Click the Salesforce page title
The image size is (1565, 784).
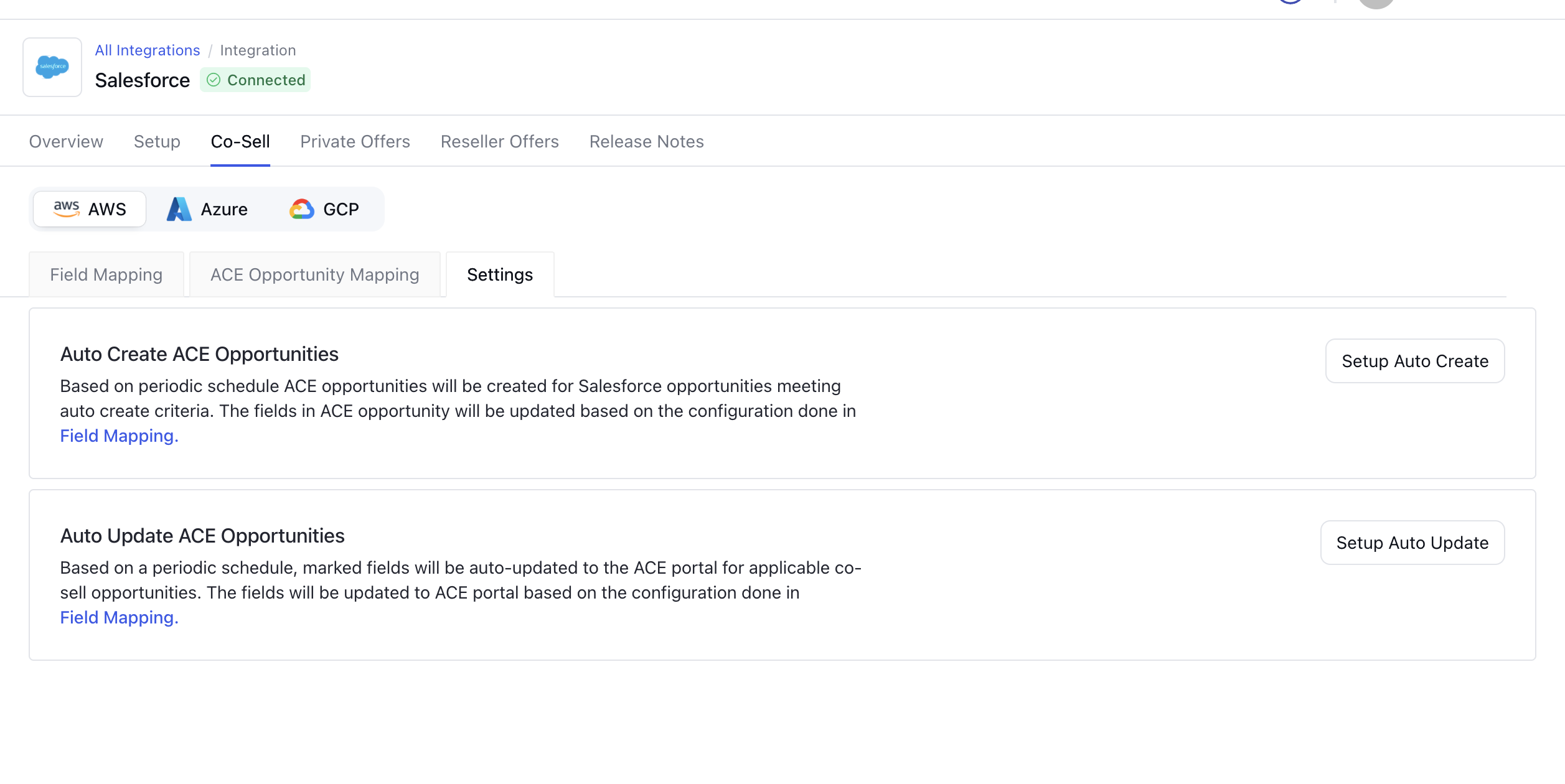143,80
